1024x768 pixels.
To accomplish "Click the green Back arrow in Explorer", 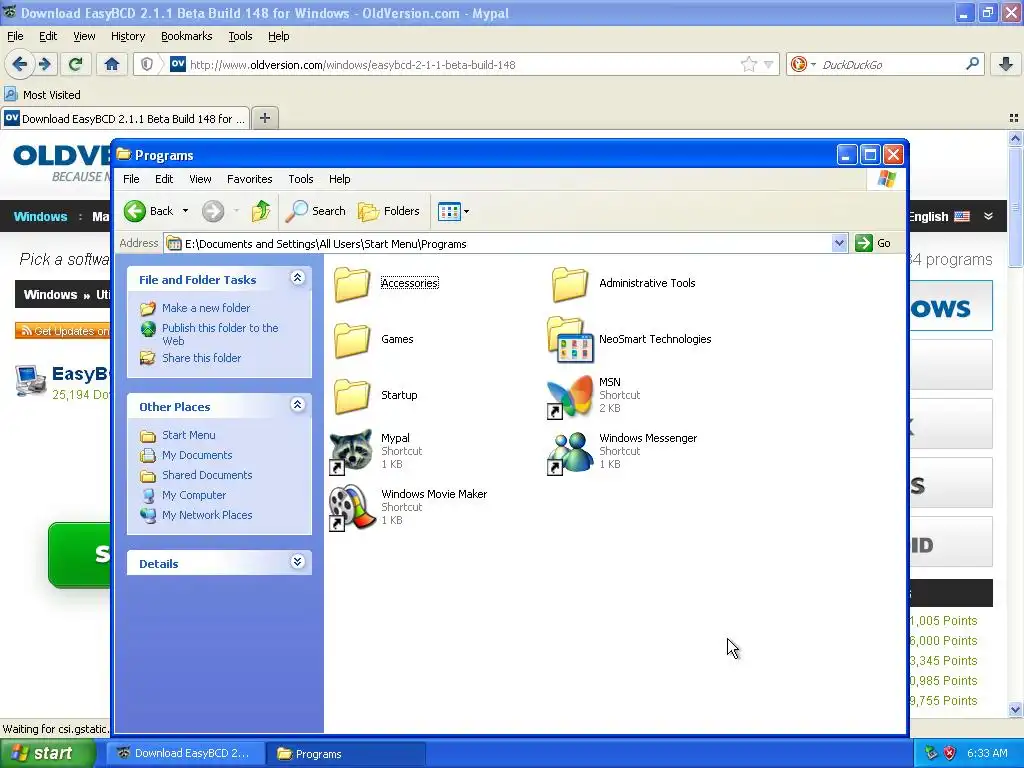I will coord(135,211).
